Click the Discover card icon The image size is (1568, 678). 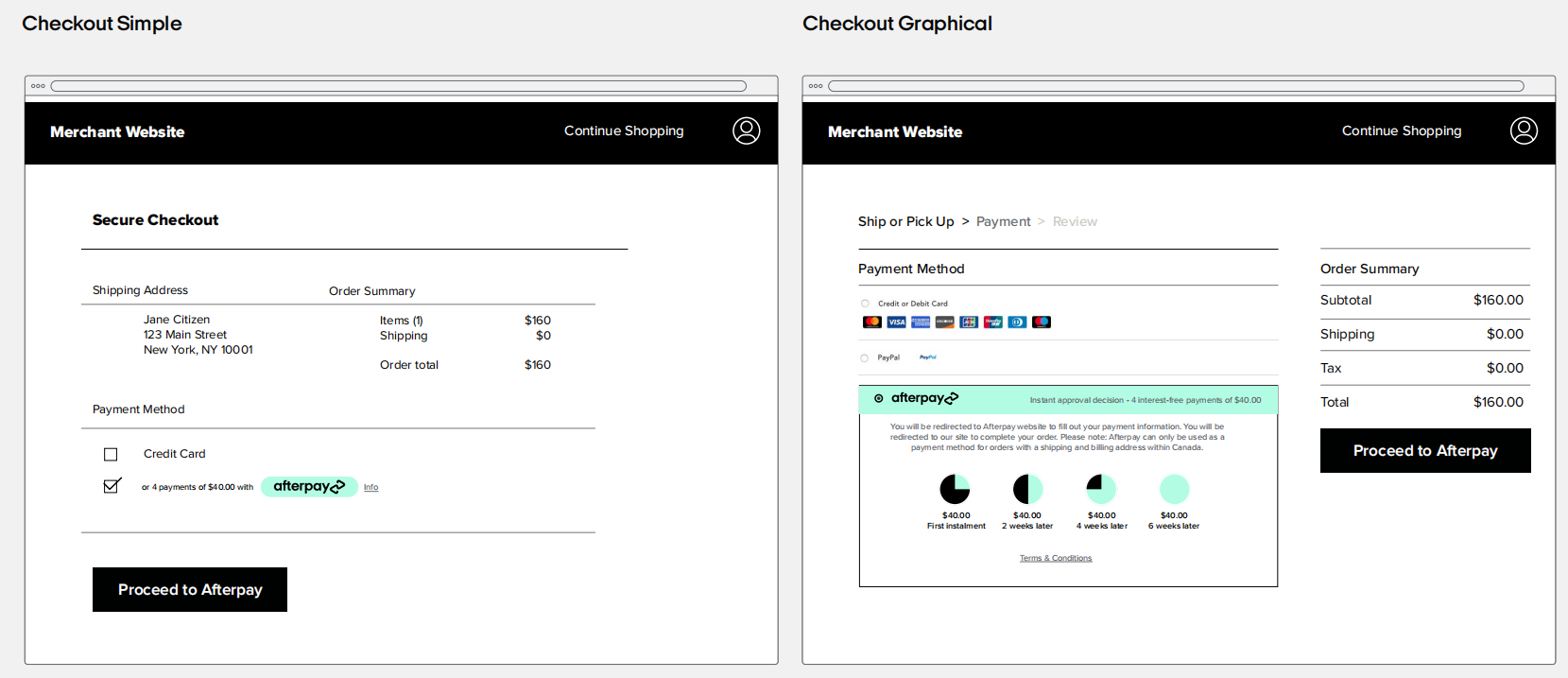click(x=944, y=322)
